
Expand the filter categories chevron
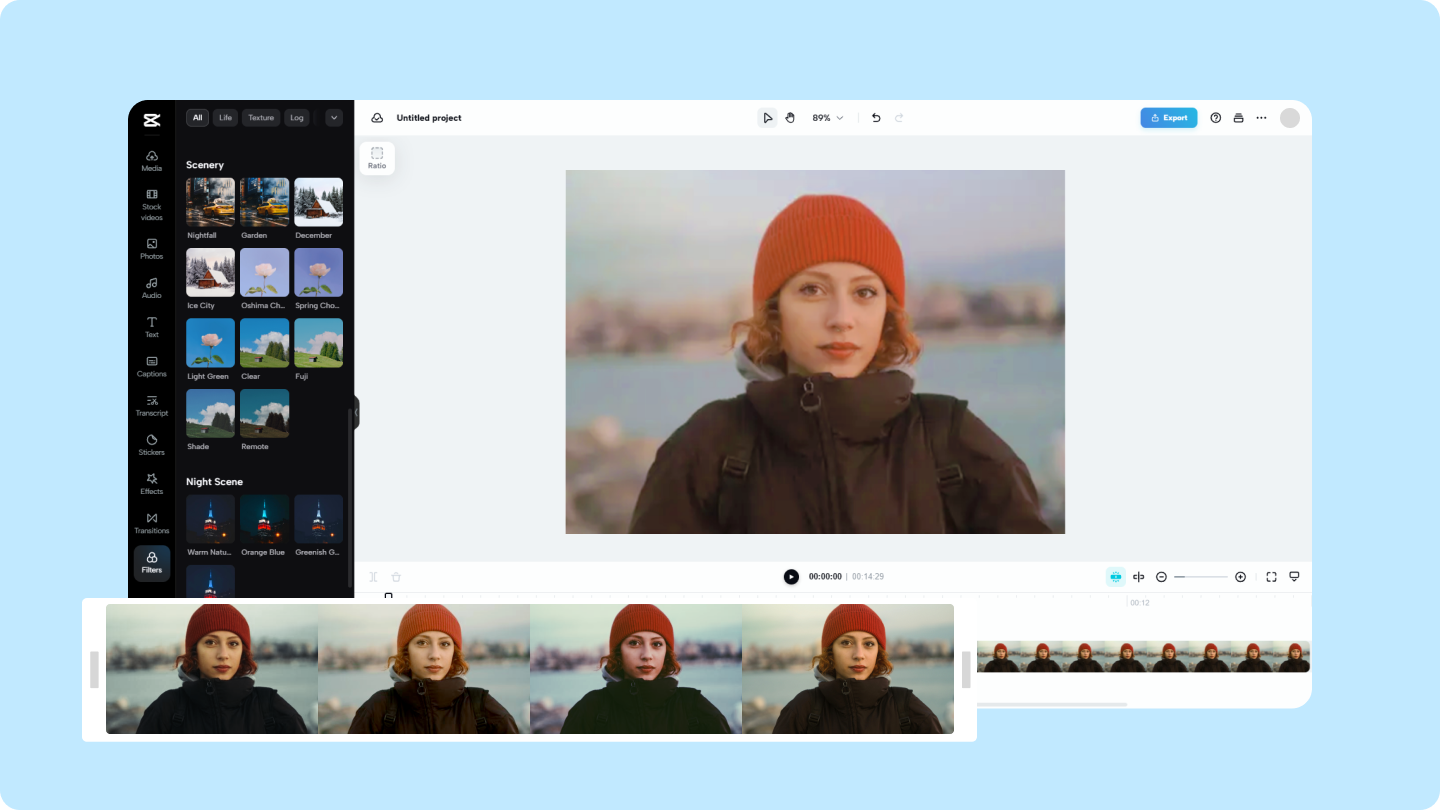coord(334,118)
